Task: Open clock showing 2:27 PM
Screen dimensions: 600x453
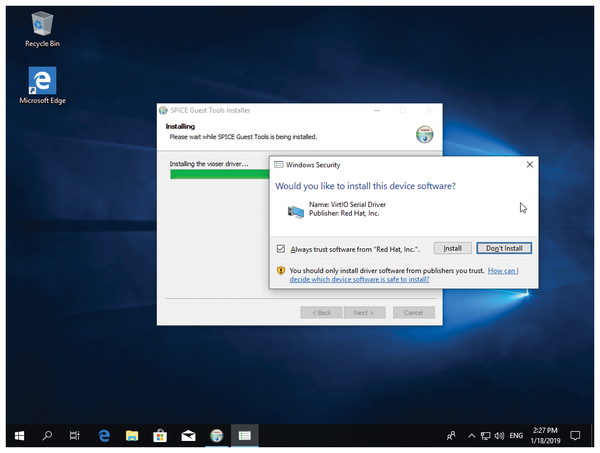Action: click(x=545, y=430)
